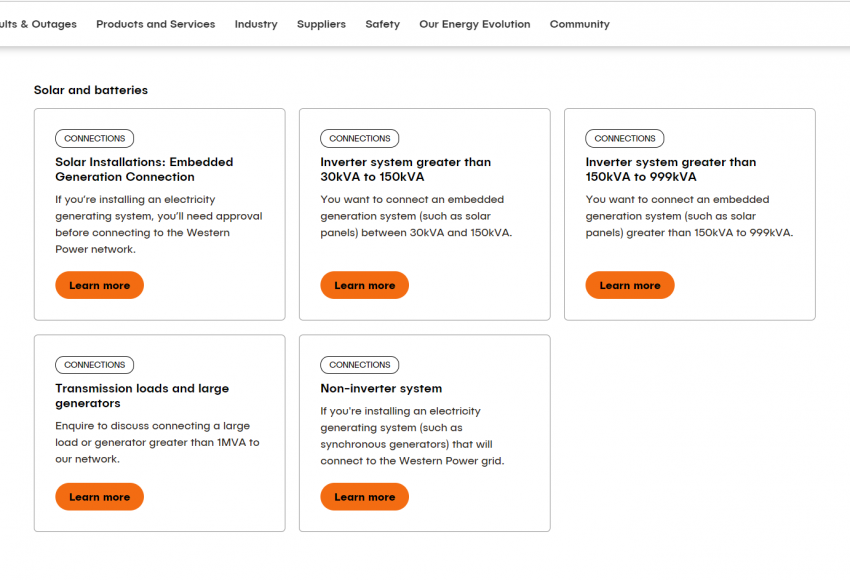Click Learn more for 30kVA to 150kVA inverter
Image resolution: width=850 pixels, height=580 pixels.
click(x=364, y=285)
